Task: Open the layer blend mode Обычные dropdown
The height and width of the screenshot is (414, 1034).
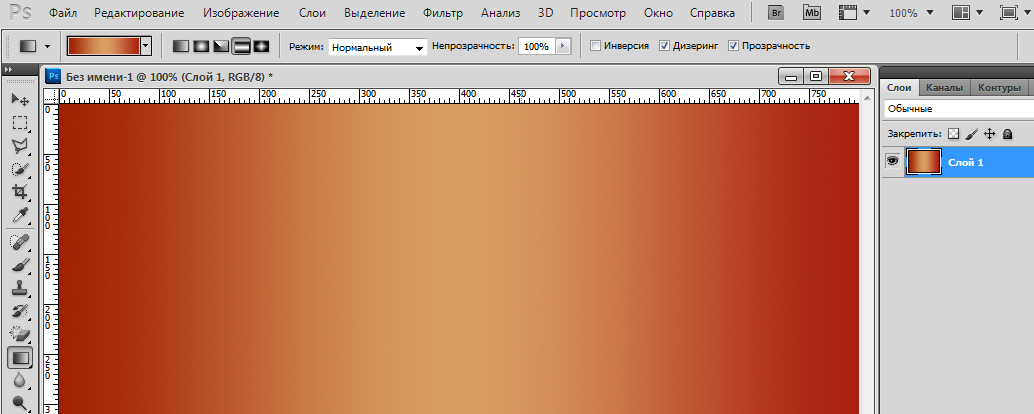Action: coord(959,109)
